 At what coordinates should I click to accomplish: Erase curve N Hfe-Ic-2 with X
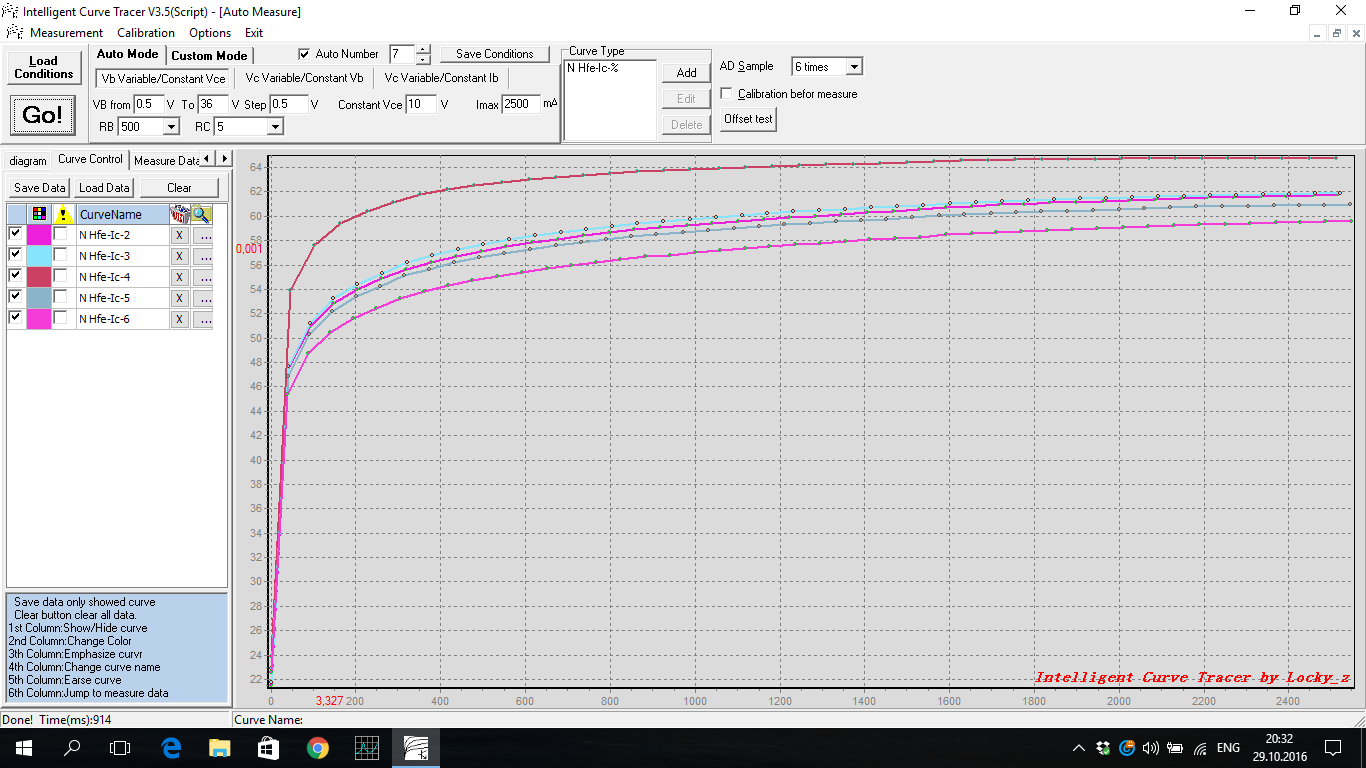pyautogui.click(x=179, y=235)
